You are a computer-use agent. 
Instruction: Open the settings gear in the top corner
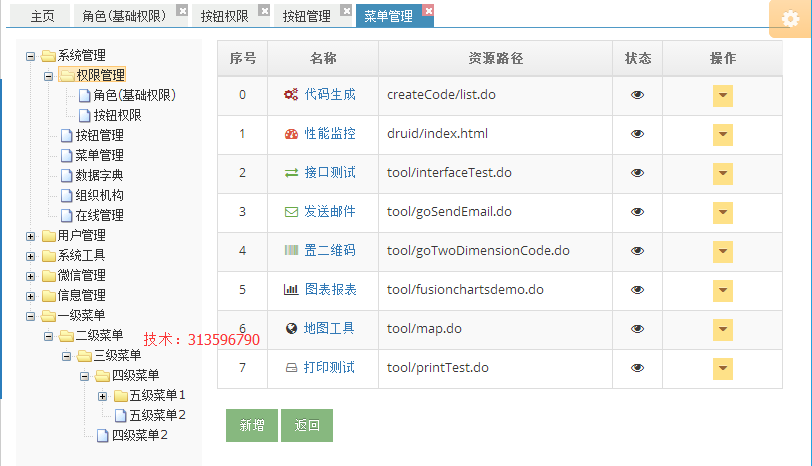pos(790,19)
